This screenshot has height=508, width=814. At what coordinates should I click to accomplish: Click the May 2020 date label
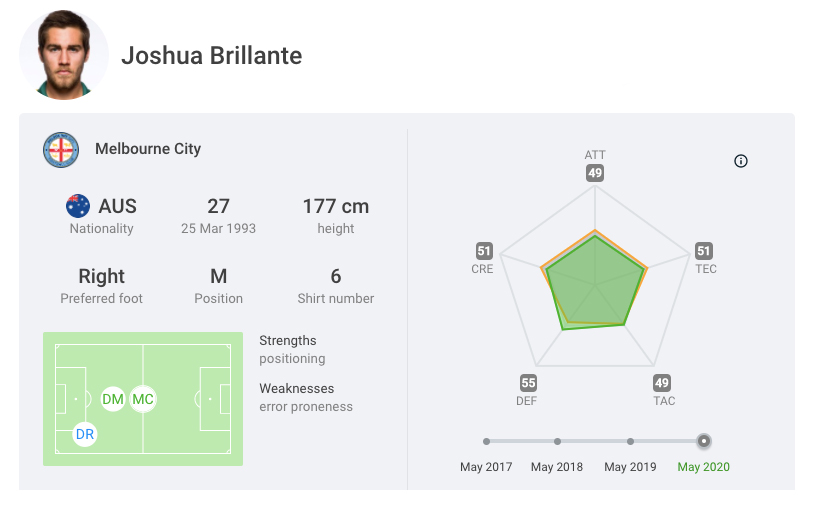coord(704,467)
